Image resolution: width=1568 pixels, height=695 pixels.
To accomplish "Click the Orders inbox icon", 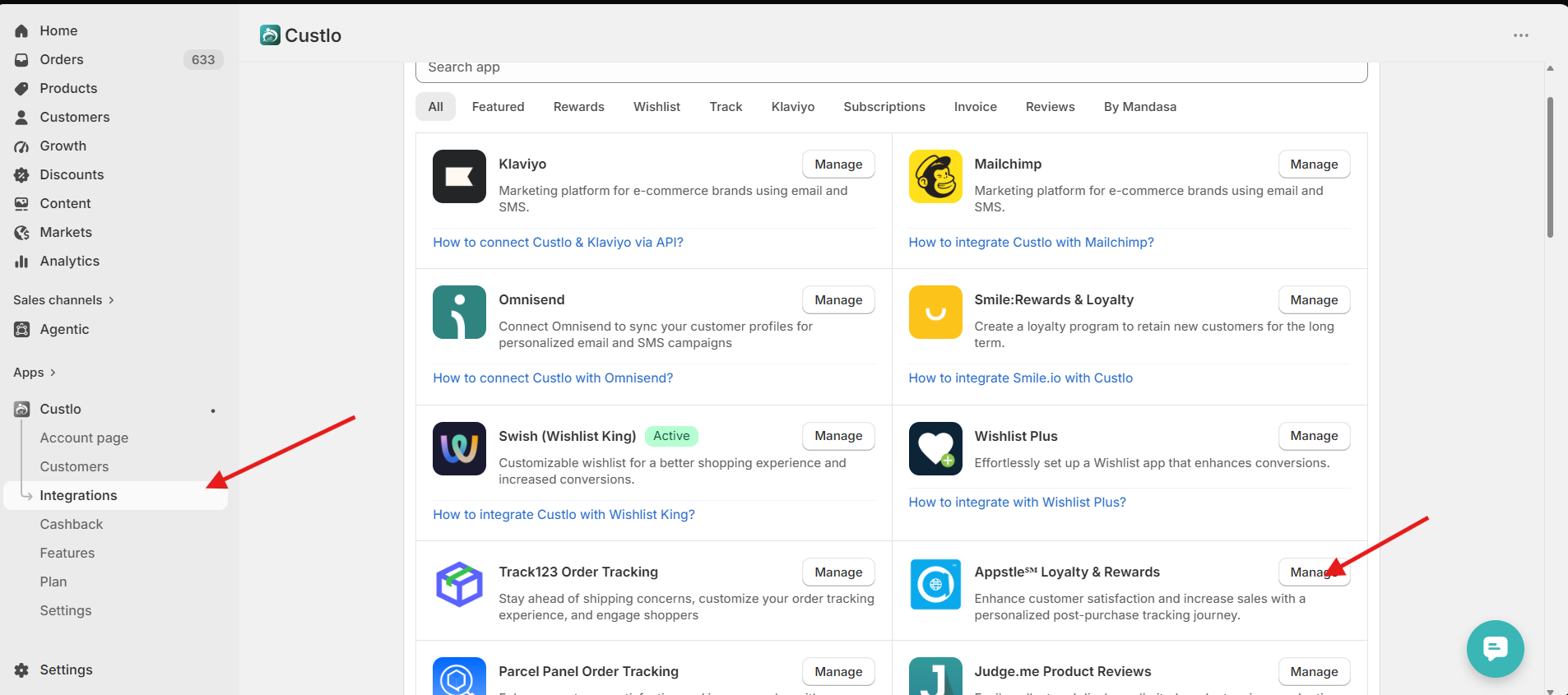I will point(21,59).
